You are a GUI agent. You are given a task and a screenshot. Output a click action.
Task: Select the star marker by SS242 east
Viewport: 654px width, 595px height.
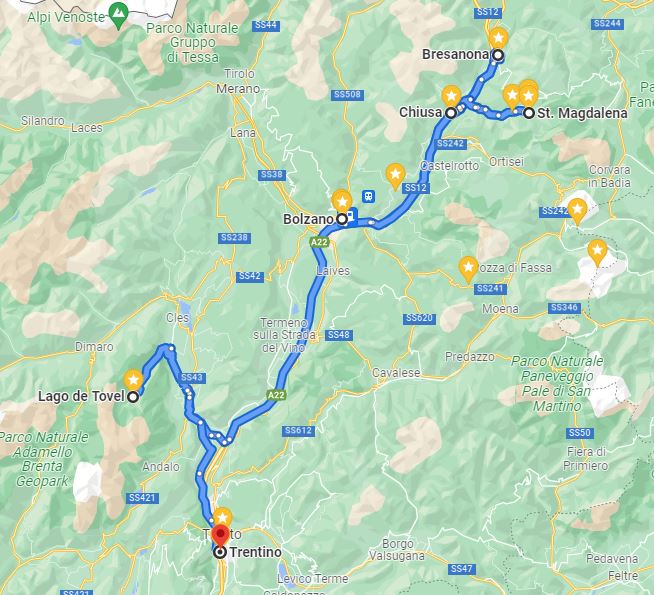(x=577, y=210)
